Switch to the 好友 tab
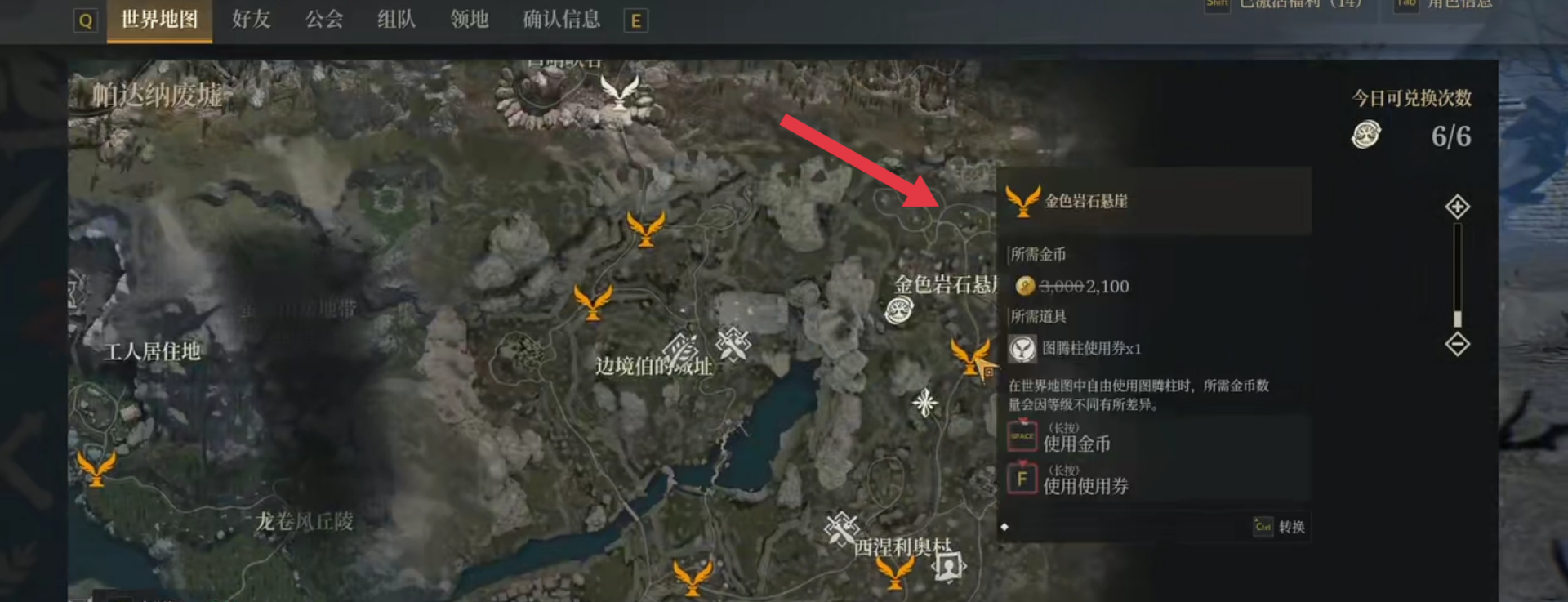The width and height of the screenshot is (1568, 602). pyautogui.click(x=251, y=20)
